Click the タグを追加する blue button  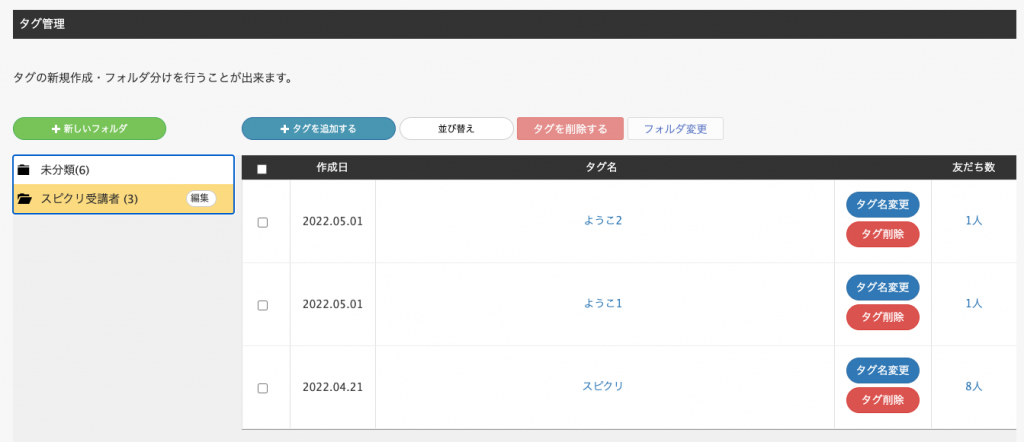tap(319, 129)
